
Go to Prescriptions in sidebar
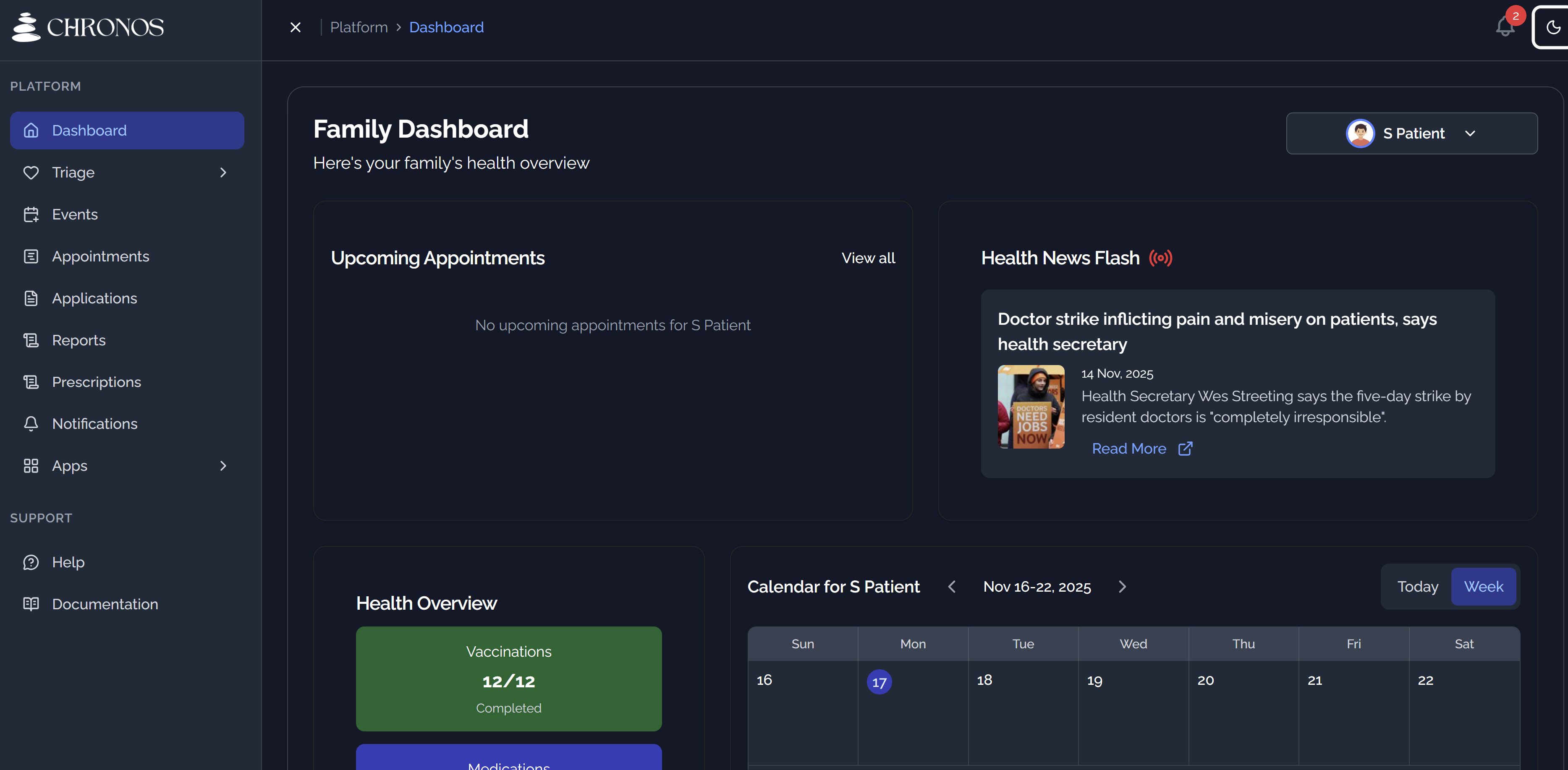click(96, 382)
